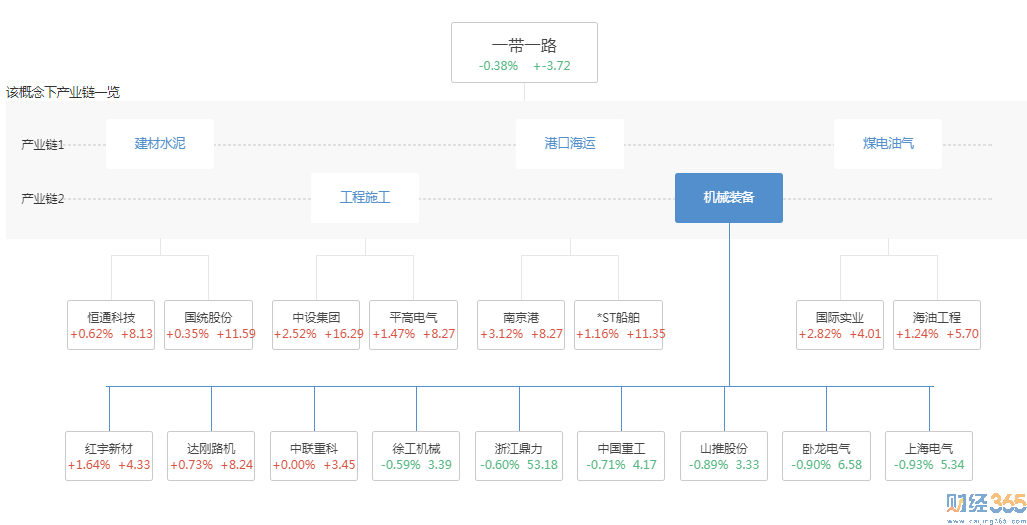This screenshot has height=525, width=1027.
Task: Click the -0.38% change under 一带一路
Action: click(498, 65)
